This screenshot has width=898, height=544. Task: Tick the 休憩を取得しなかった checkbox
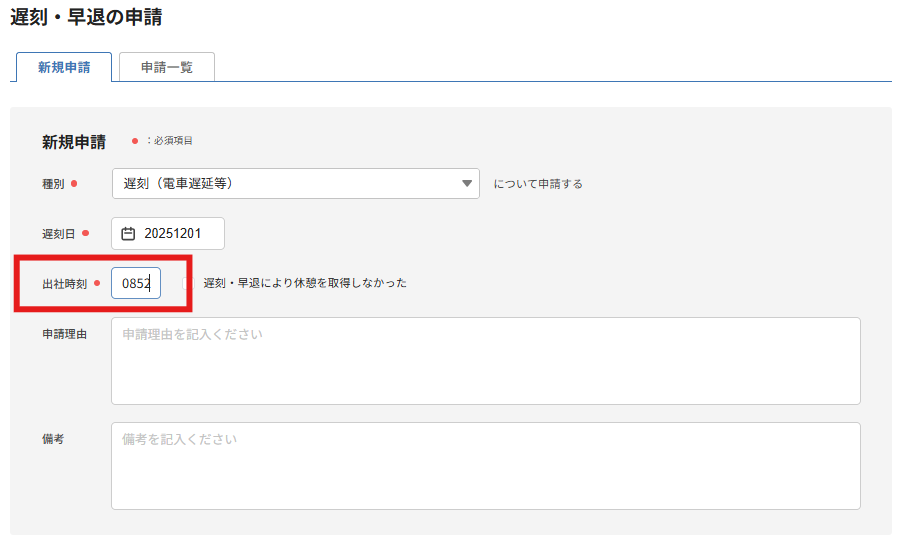(x=189, y=283)
